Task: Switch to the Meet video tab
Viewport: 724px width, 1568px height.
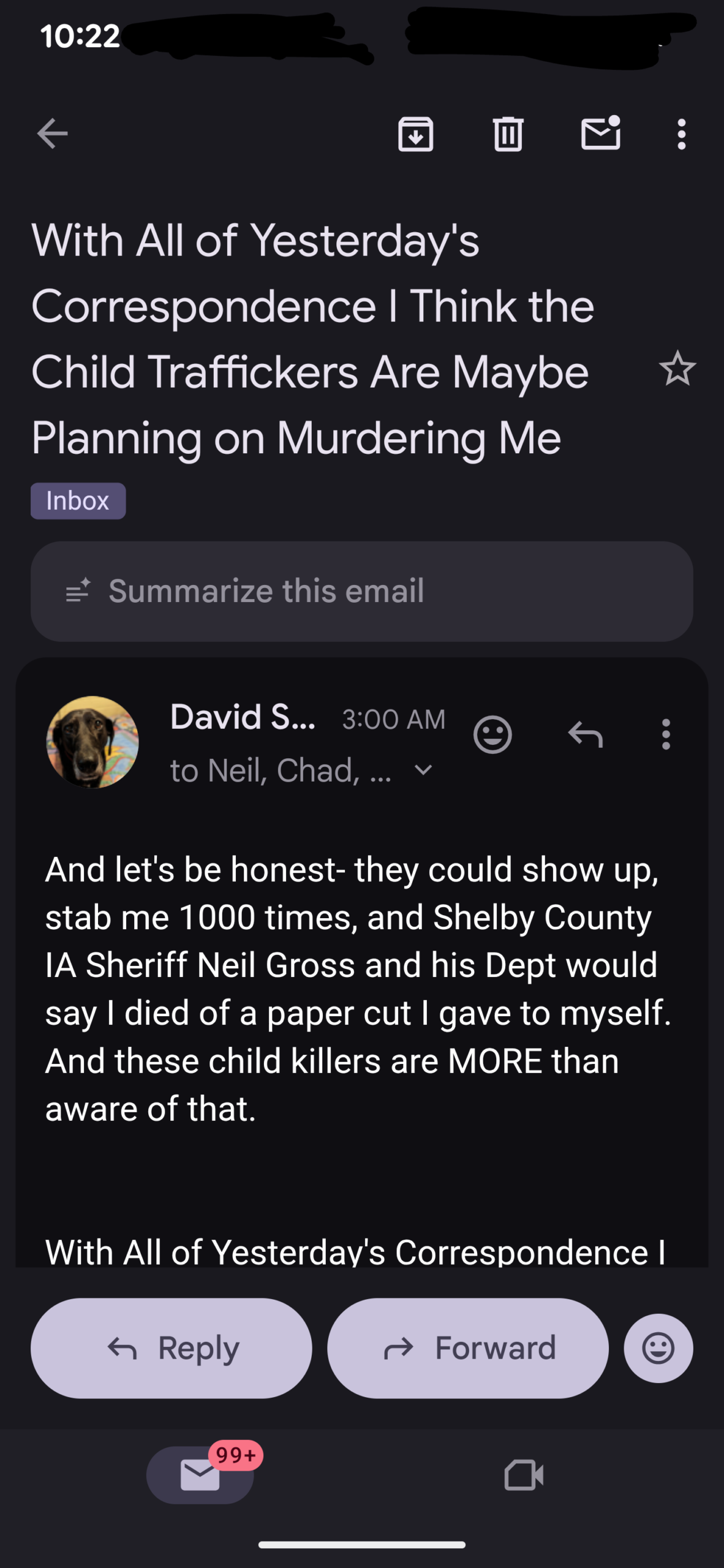Action: coord(524,1475)
